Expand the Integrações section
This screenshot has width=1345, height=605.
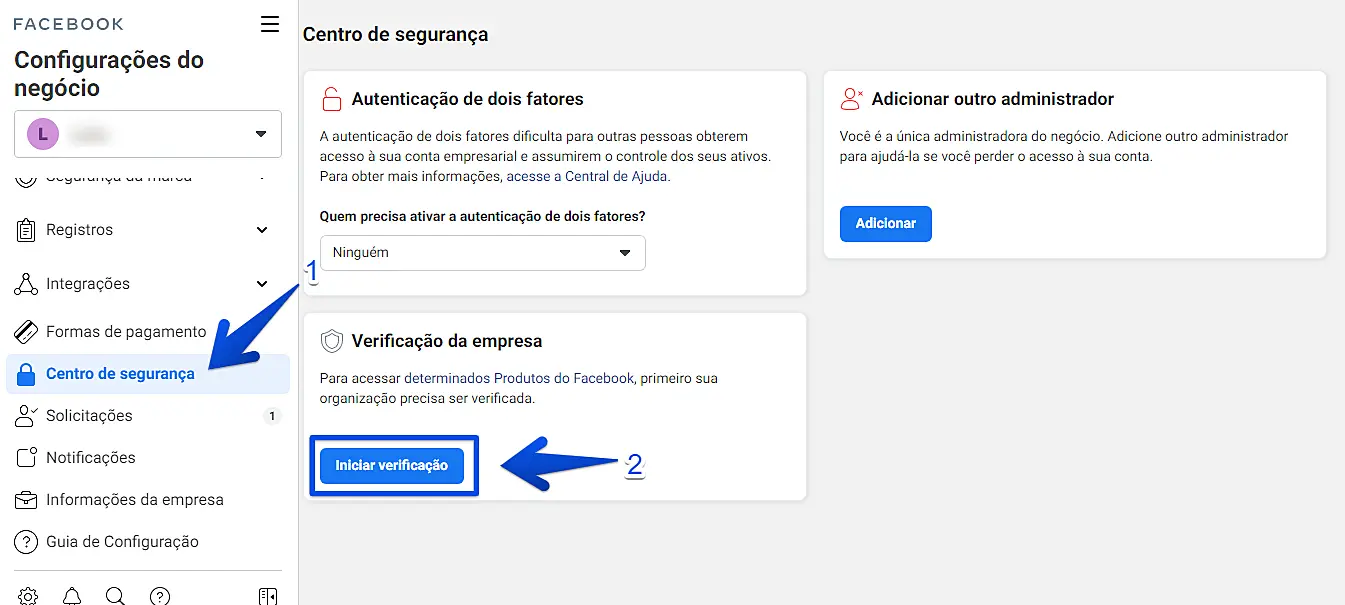coord(262,284)
